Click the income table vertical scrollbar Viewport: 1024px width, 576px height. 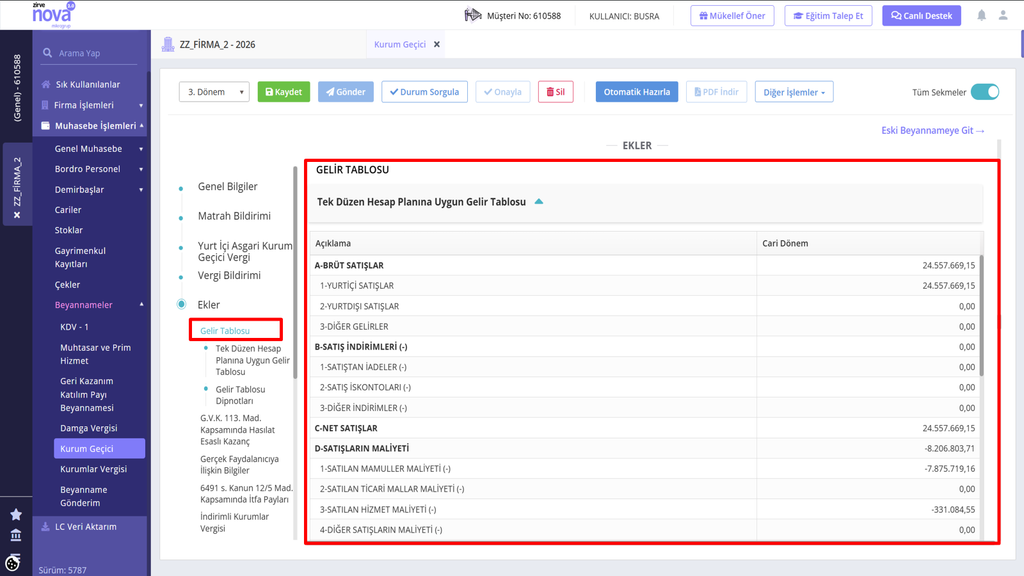tap(981, 315)
